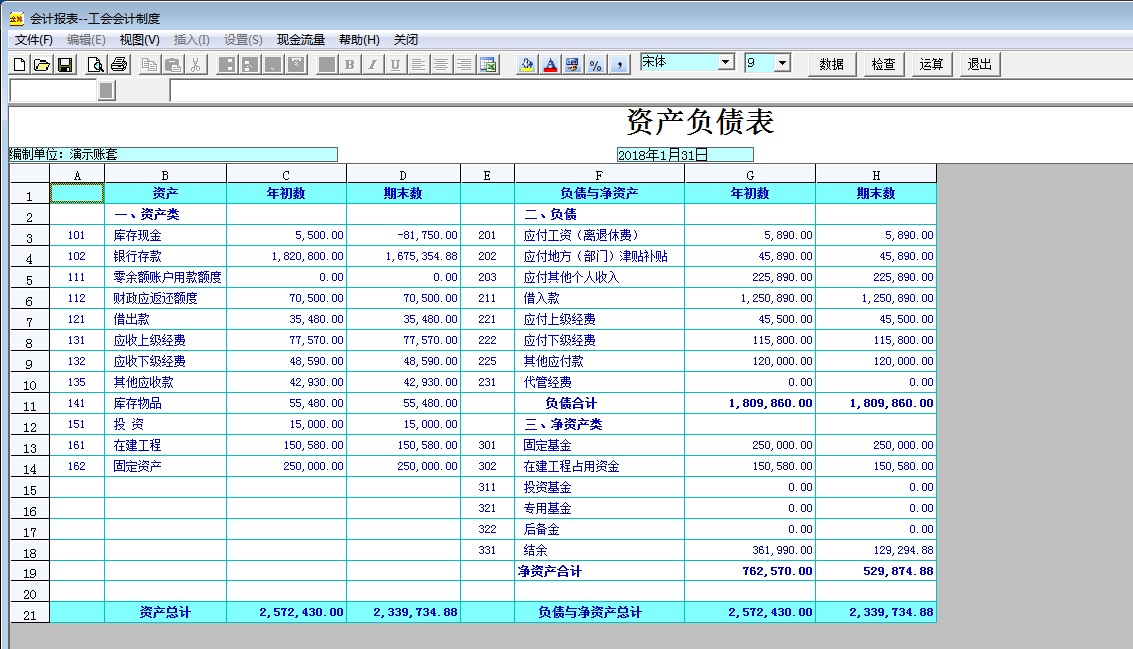Apply comma thousands separator format
This screenshot has width=1133, height=649.
pos(619,64)
